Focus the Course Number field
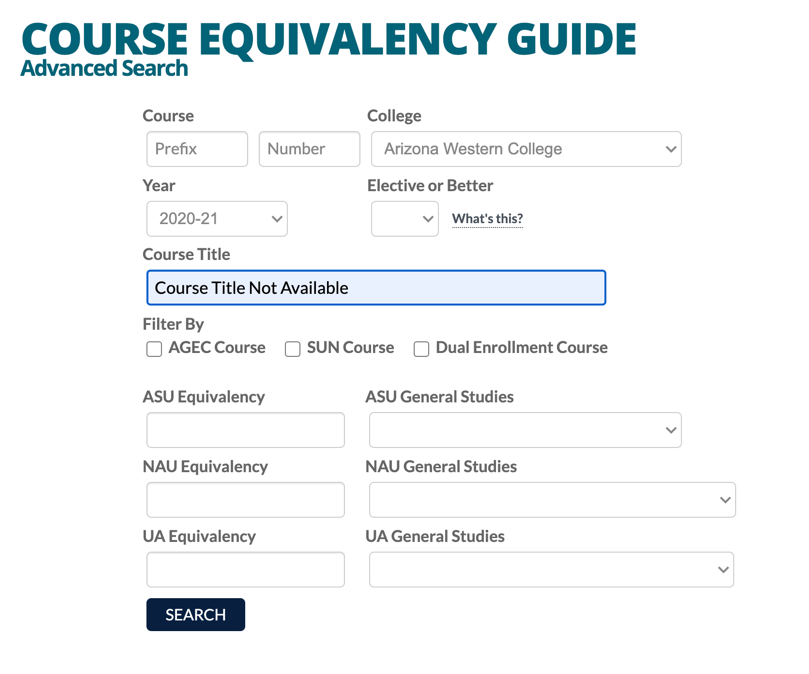The width and height of the screenshot is (809, 674). 309,149
